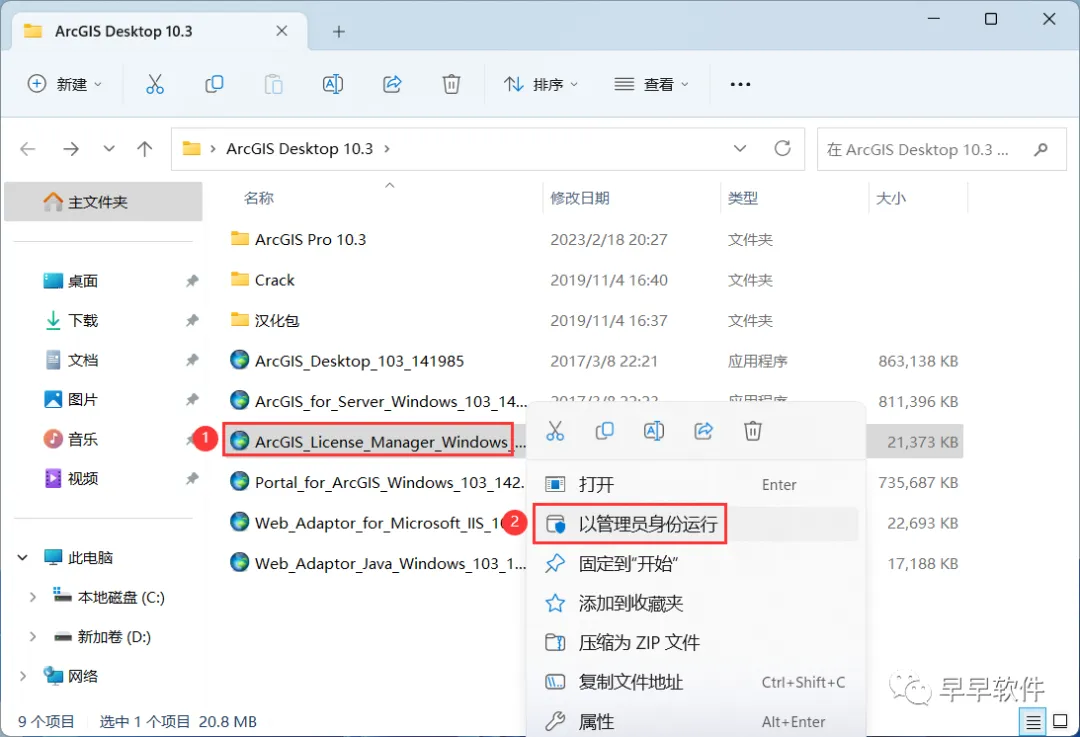Open the 新建 dropdown menu
The width and height of the screenshot is (1080, 737).
pyautogui.click(x=65, y=84)
